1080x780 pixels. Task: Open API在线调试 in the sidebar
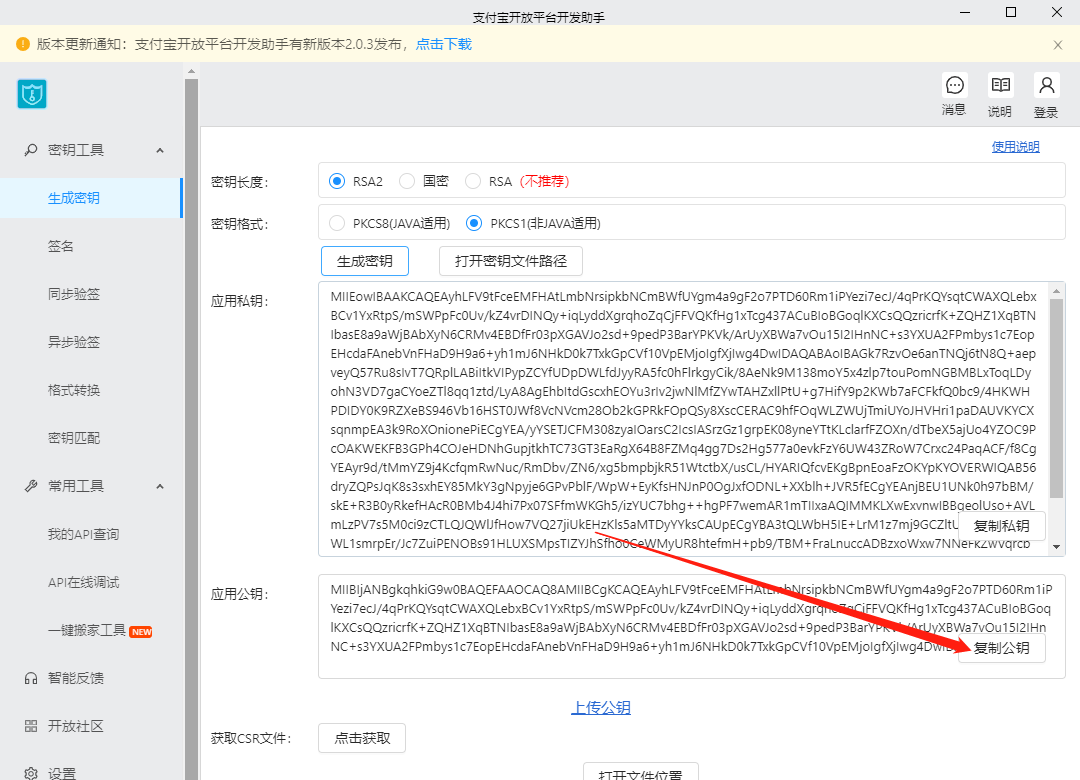coord(83,582)
